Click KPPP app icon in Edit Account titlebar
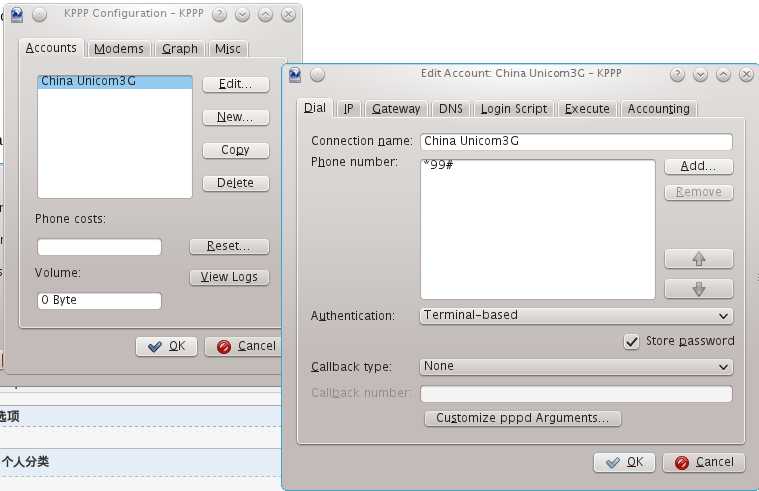 click(295, 75)
